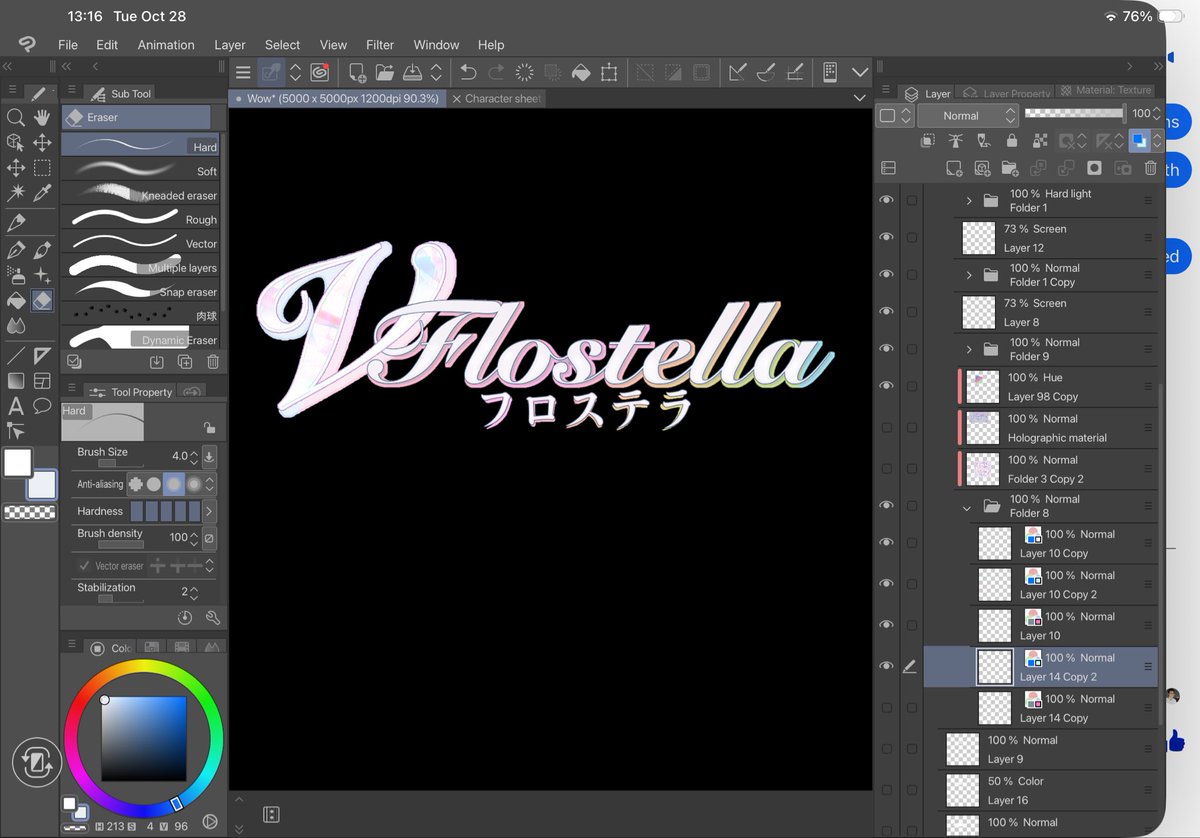This screenshot has height=838, width=1200.
Task: Click the Scale/Rotate transform icon in command bar
Action: coord(608,72)
